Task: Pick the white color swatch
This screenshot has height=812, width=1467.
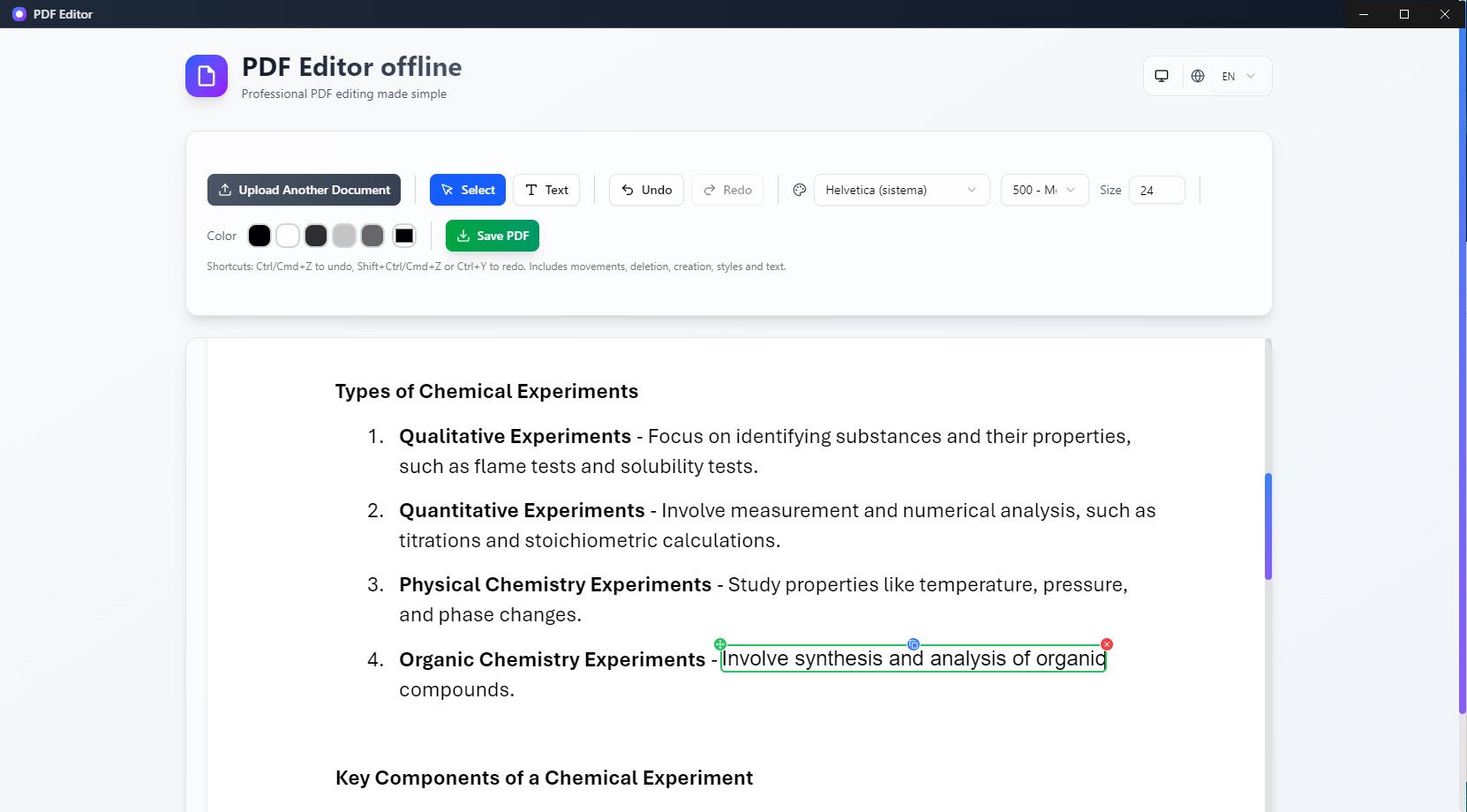Action: [x=288, y=236]
